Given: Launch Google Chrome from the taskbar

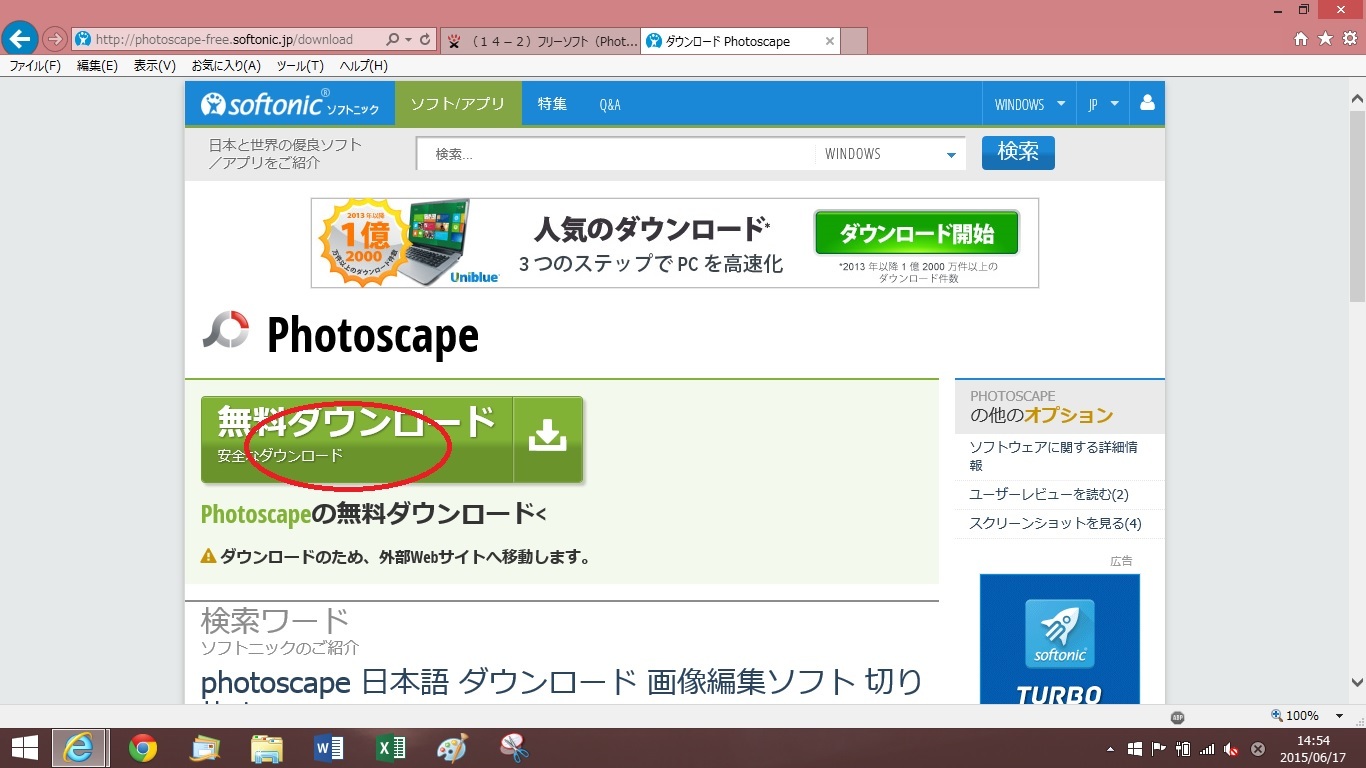Looking at the screenshot, I should click(x=143, y=748).
